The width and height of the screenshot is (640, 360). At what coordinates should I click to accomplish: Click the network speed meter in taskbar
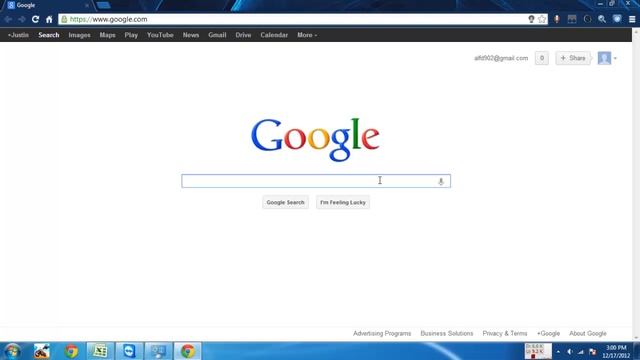[x=538, y=351]
